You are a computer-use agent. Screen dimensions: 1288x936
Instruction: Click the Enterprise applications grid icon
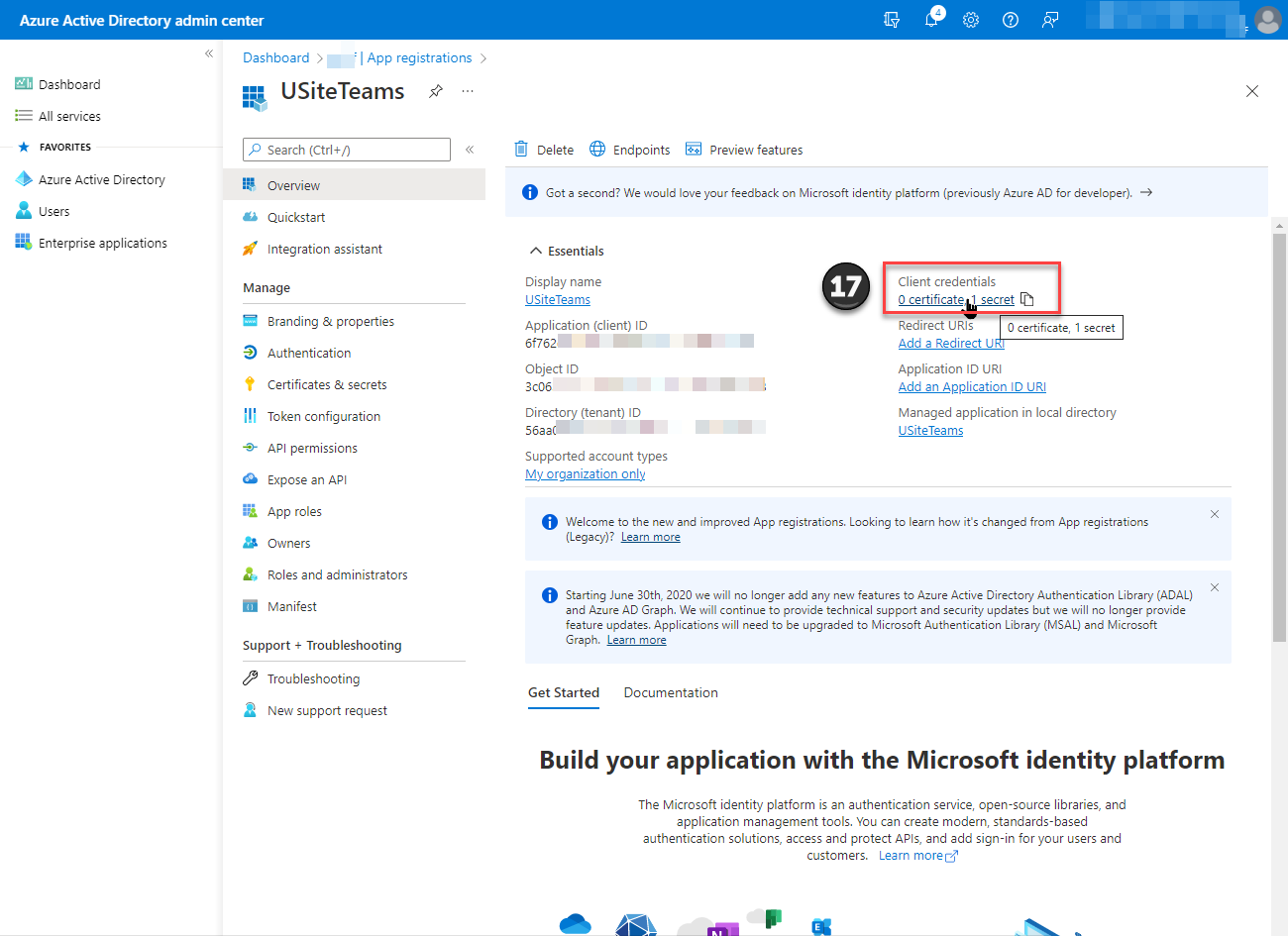coord(24,243)
